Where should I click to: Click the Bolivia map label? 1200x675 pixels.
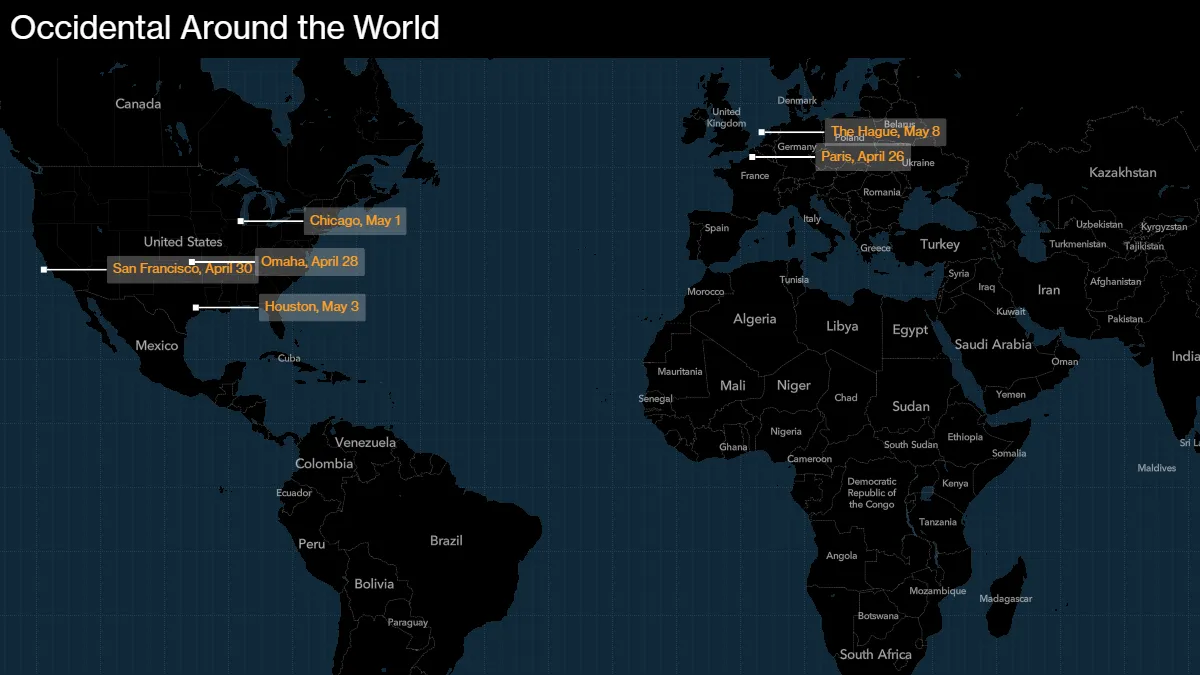click(x=374, y=584)
